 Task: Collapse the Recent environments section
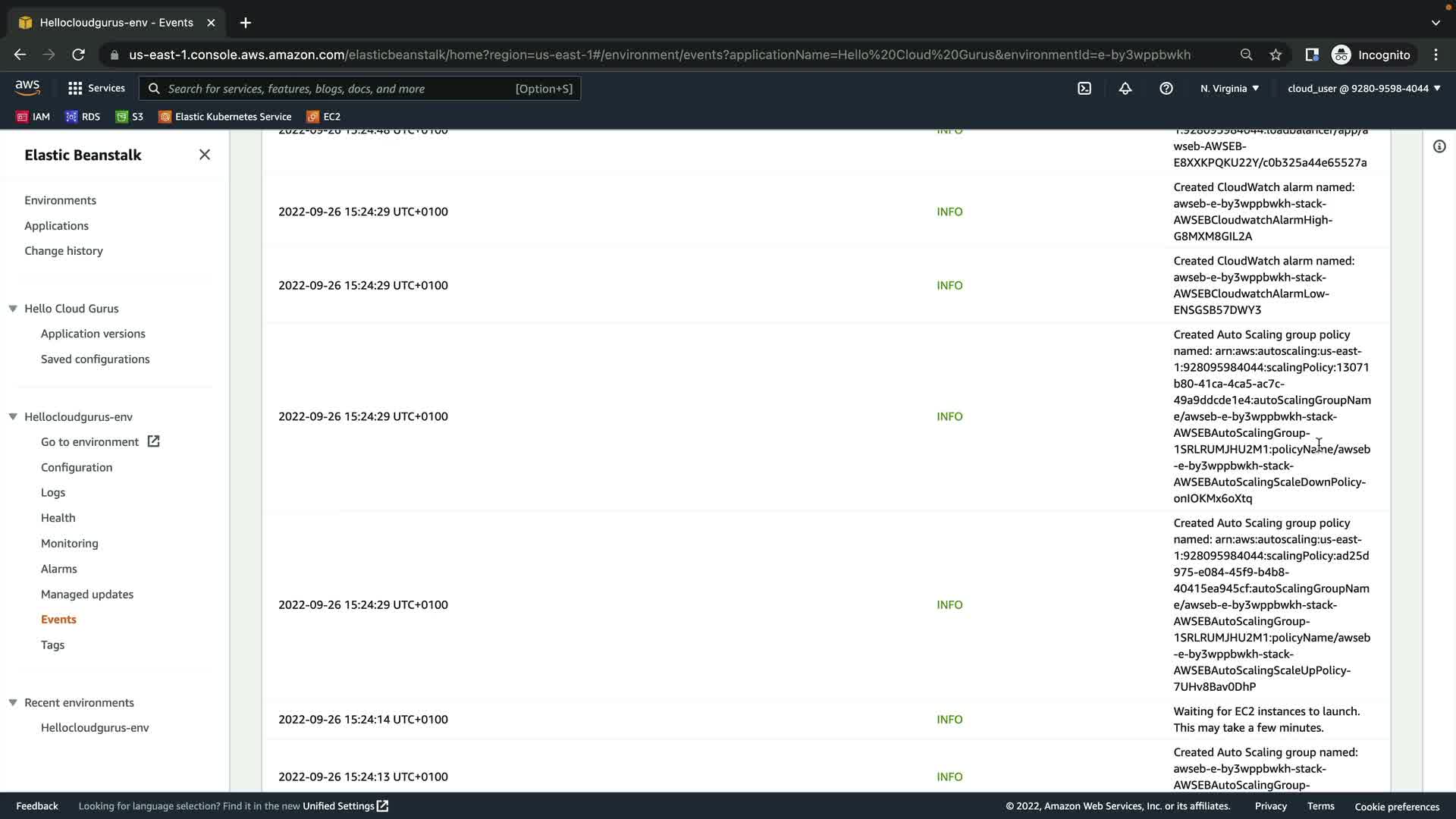(x=13, y=703)
